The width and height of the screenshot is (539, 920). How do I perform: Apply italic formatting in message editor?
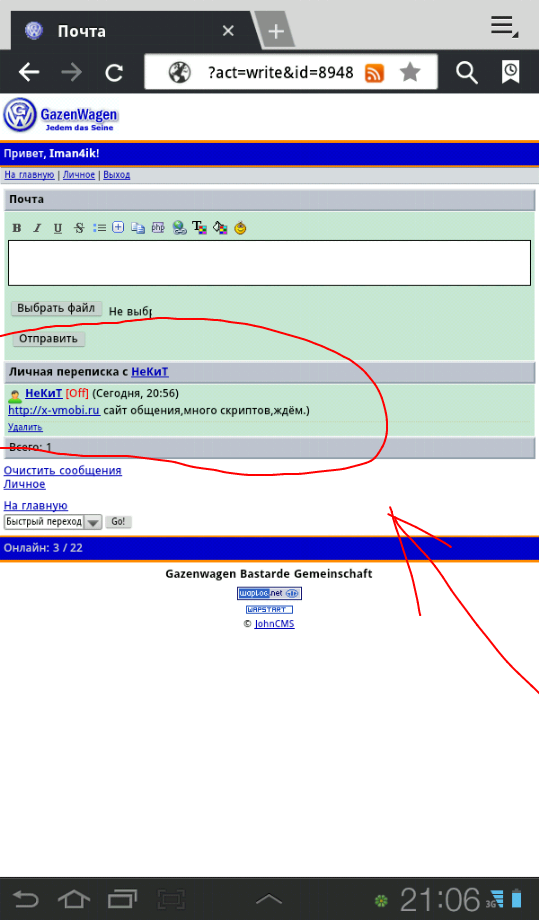point(37,228)
